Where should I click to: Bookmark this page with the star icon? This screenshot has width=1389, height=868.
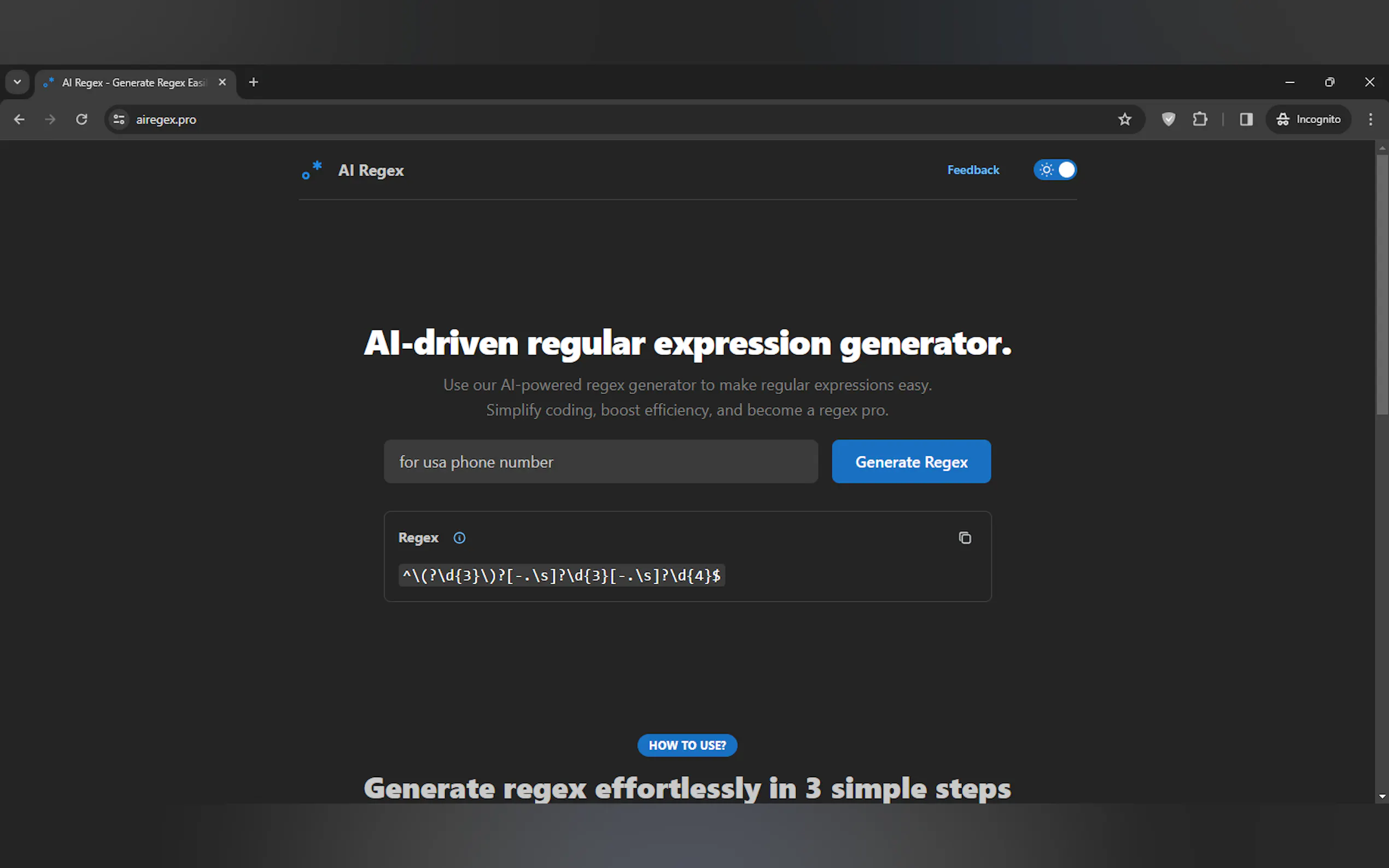click(x=1124, y=119)
